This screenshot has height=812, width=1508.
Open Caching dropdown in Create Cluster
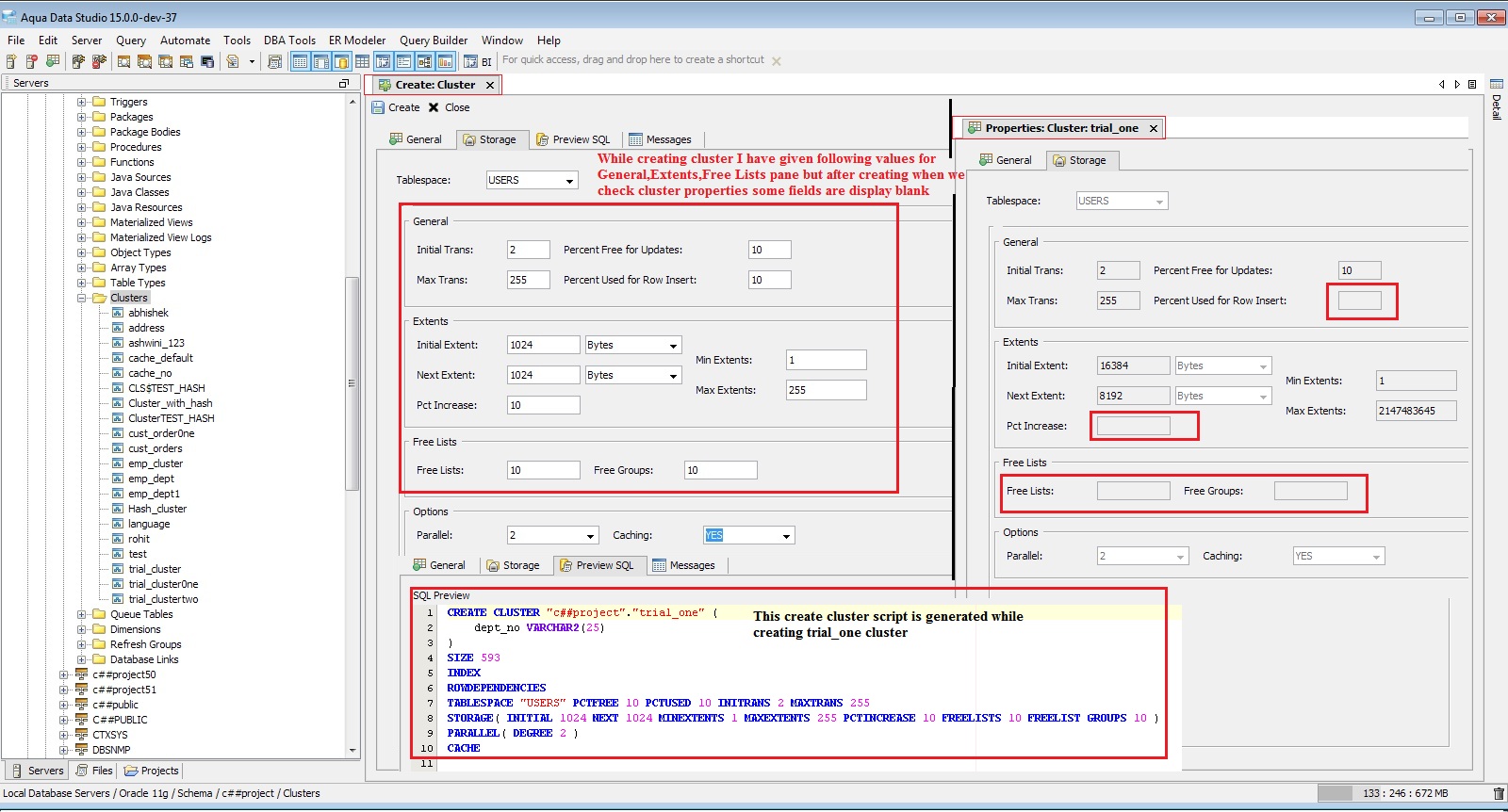pos(786,536)
